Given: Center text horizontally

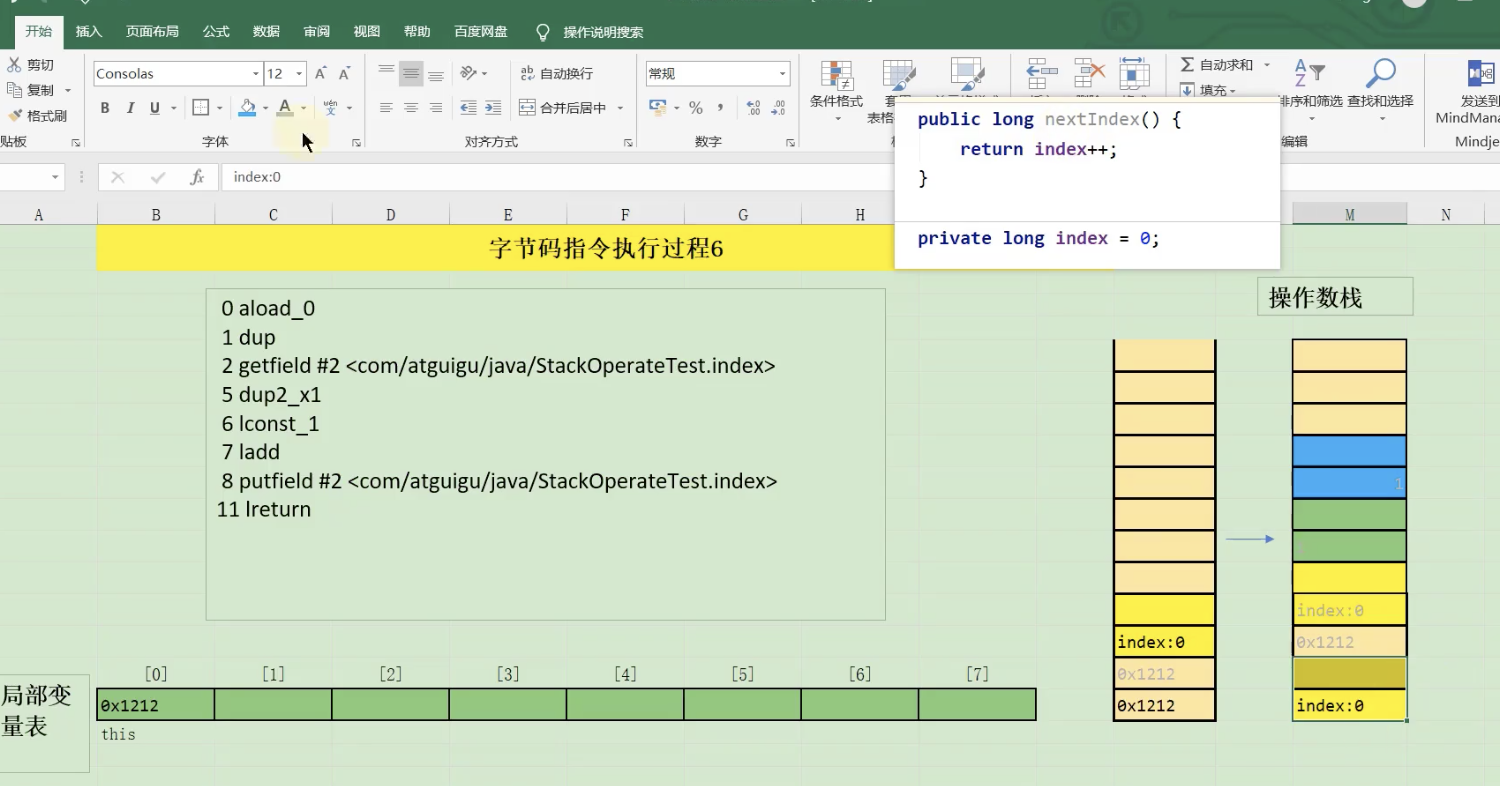Looking at the screenshot, I should pos(411,108).
